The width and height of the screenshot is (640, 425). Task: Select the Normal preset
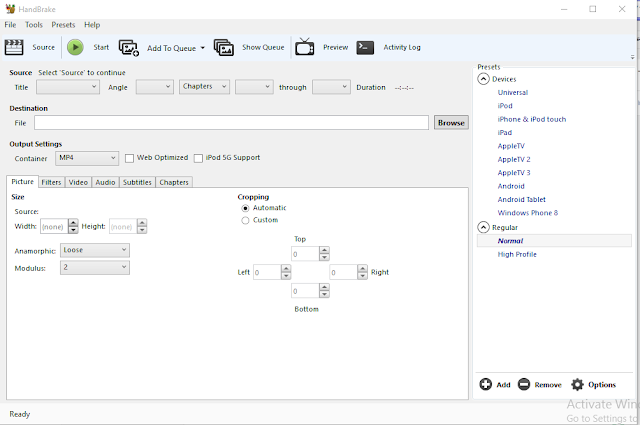(x=554, y=240)
